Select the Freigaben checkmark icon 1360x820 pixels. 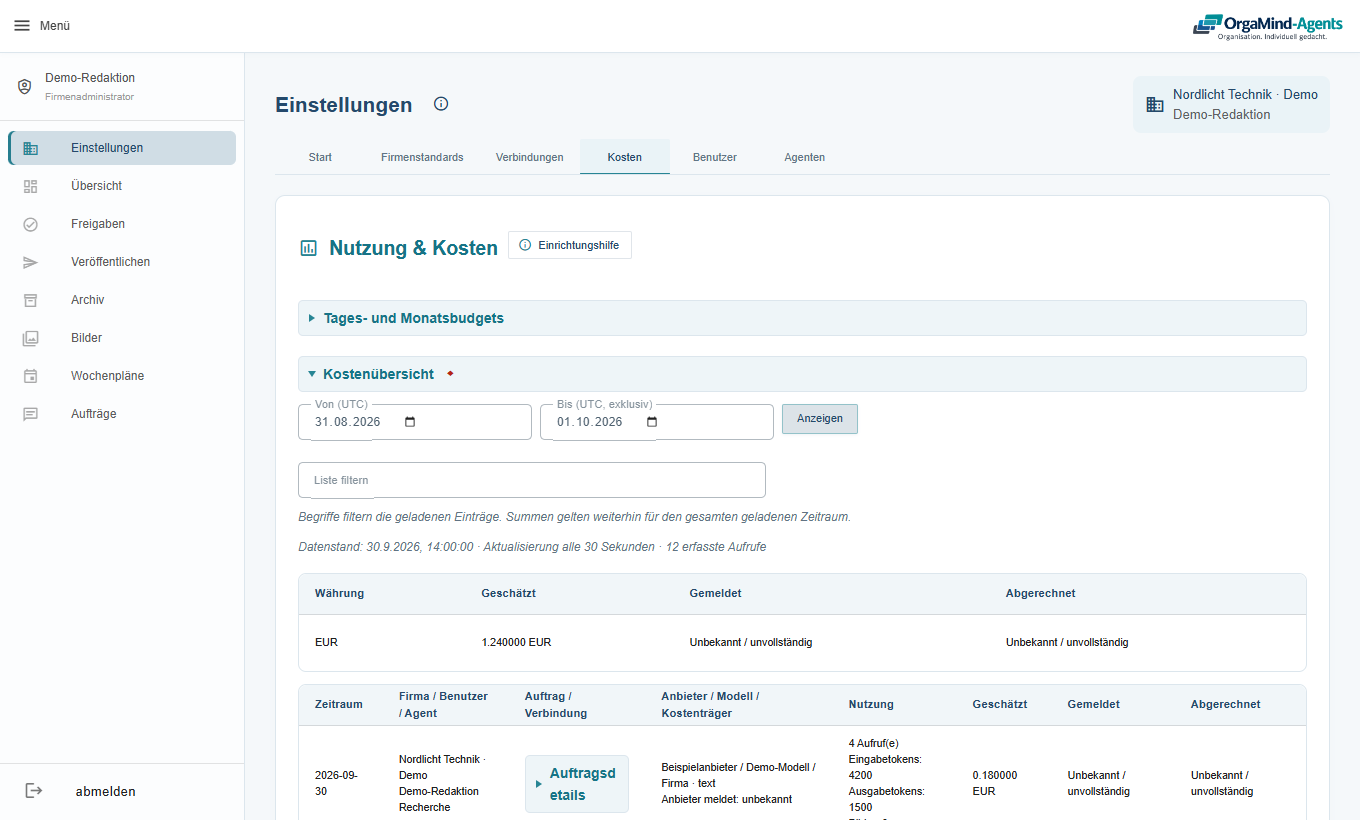point(30,224)
